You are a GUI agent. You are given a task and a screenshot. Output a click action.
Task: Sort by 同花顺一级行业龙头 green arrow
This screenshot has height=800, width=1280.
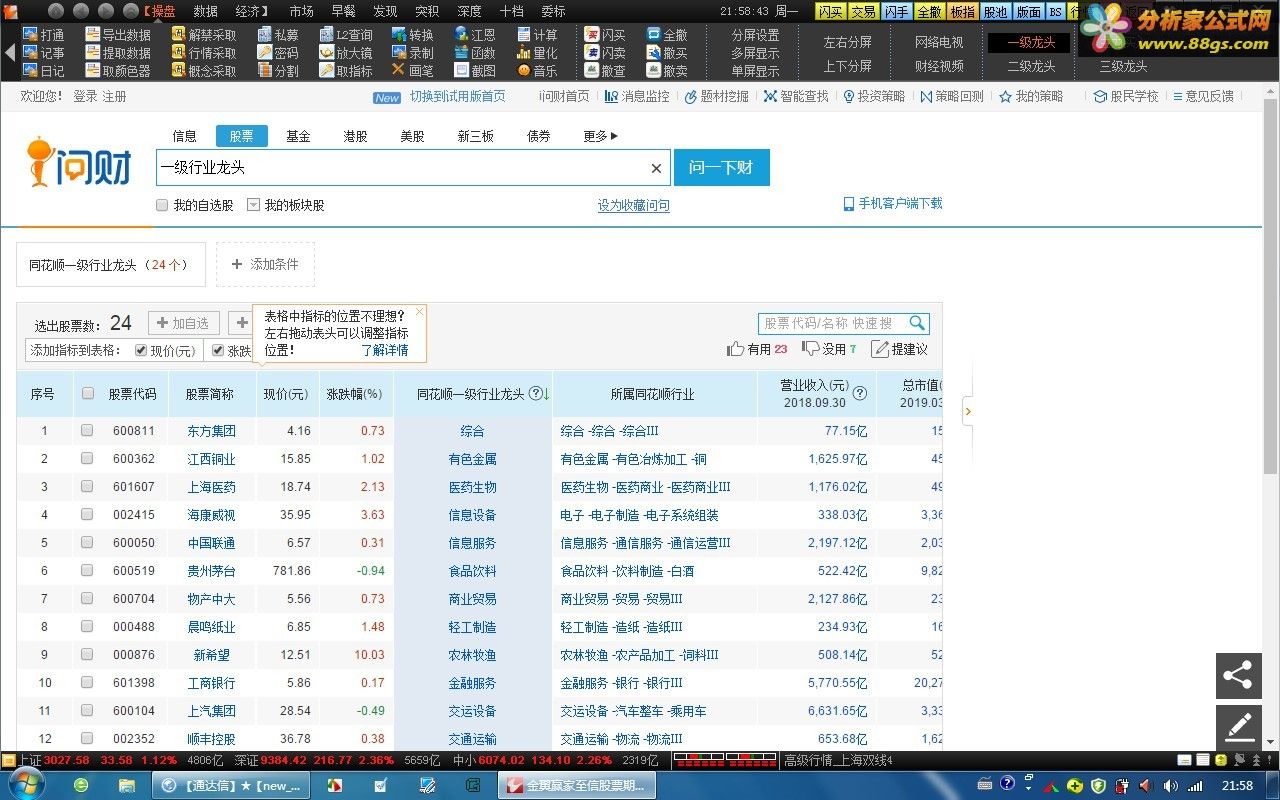tap(546, 394)
